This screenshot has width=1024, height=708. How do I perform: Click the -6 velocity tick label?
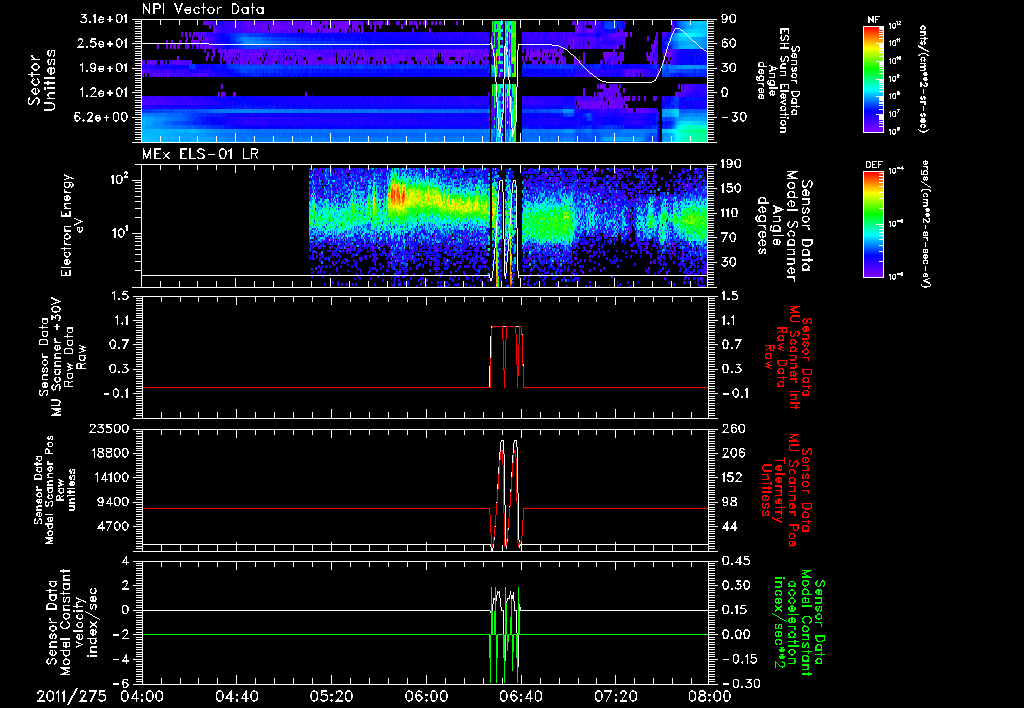coord(122,683)
